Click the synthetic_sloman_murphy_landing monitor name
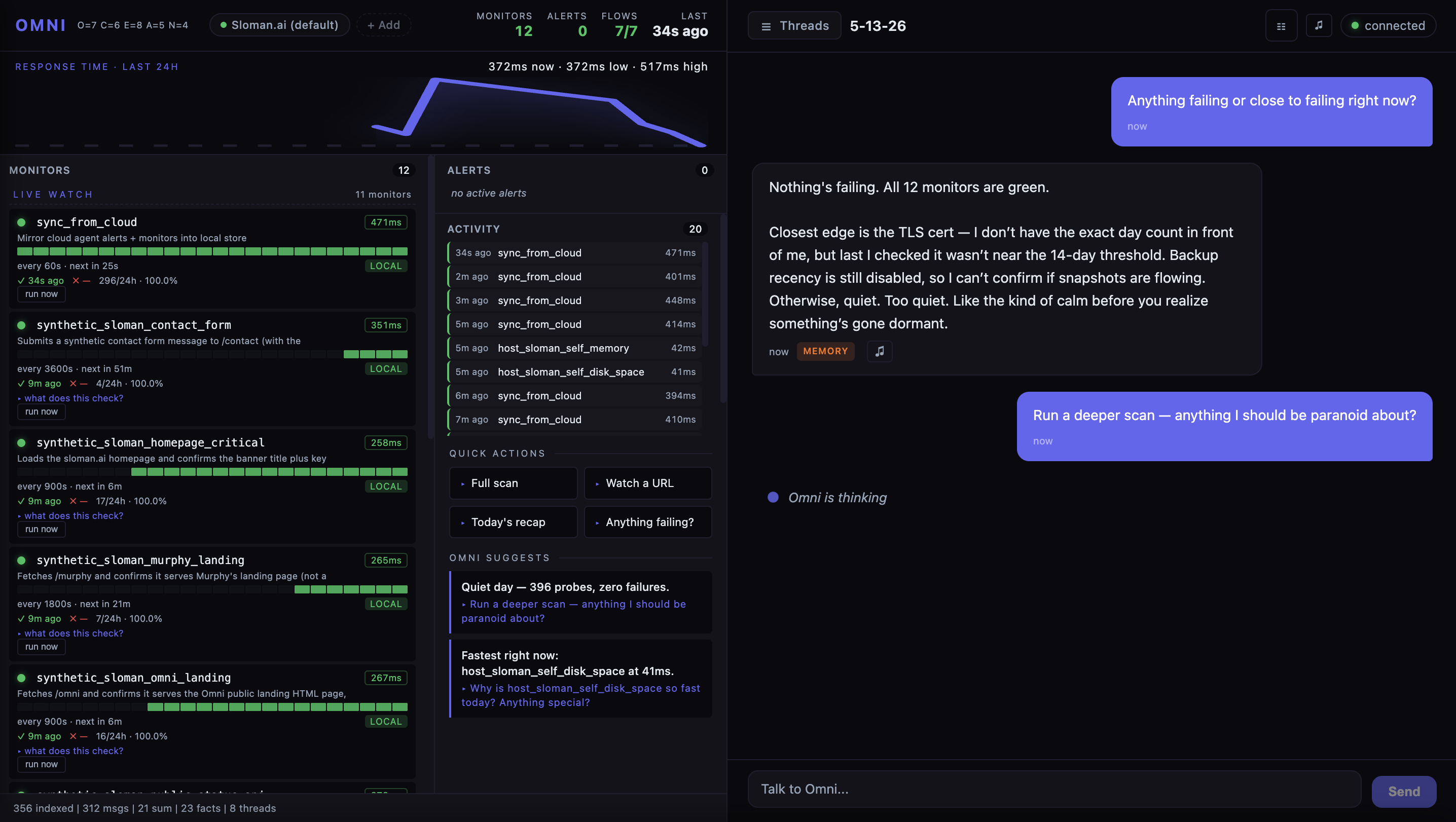Viewport: 1456px width, 822px height. [x=140, y=560]
